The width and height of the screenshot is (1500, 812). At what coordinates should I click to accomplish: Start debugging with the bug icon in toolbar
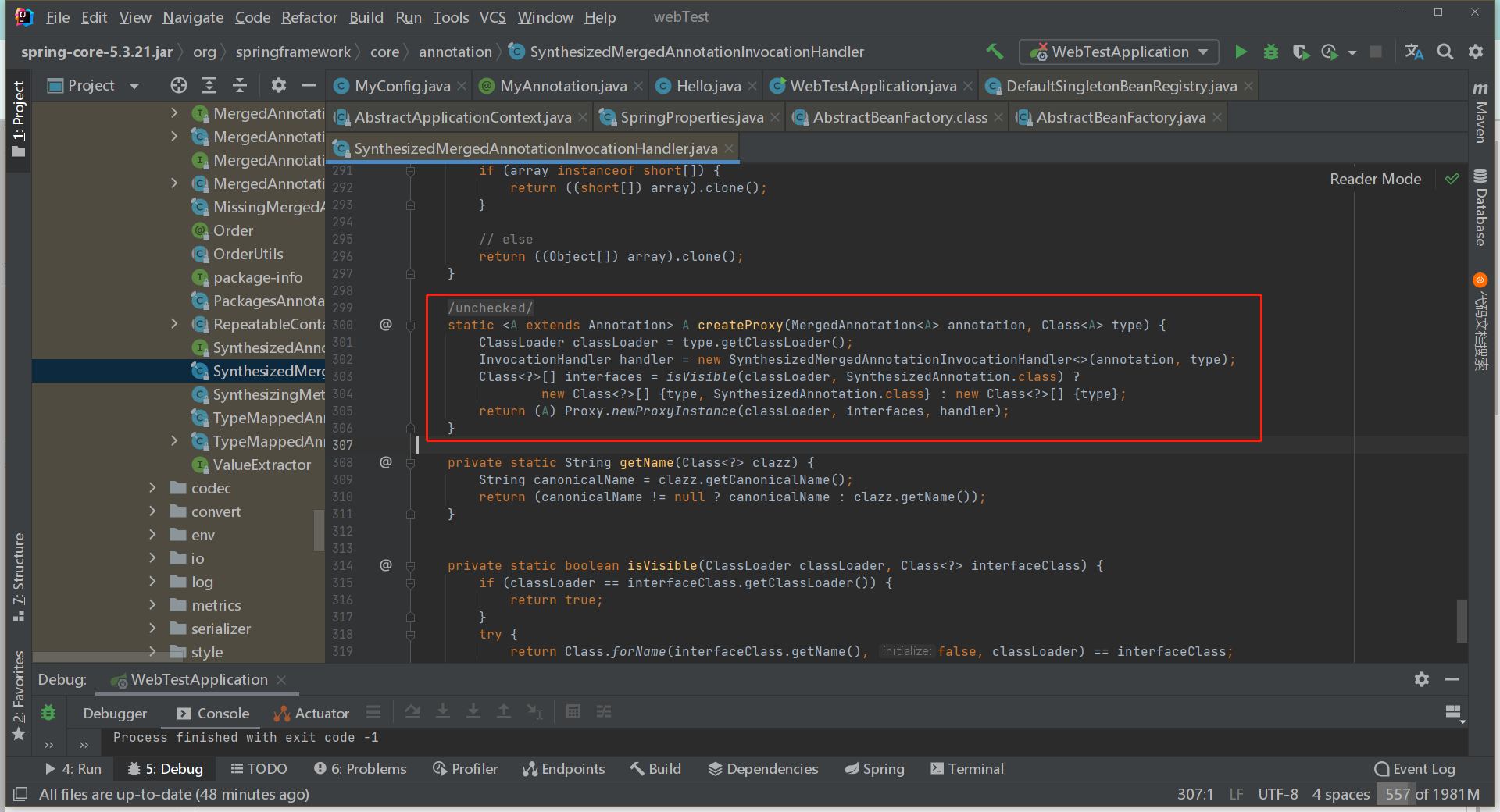coord(1271,52)
